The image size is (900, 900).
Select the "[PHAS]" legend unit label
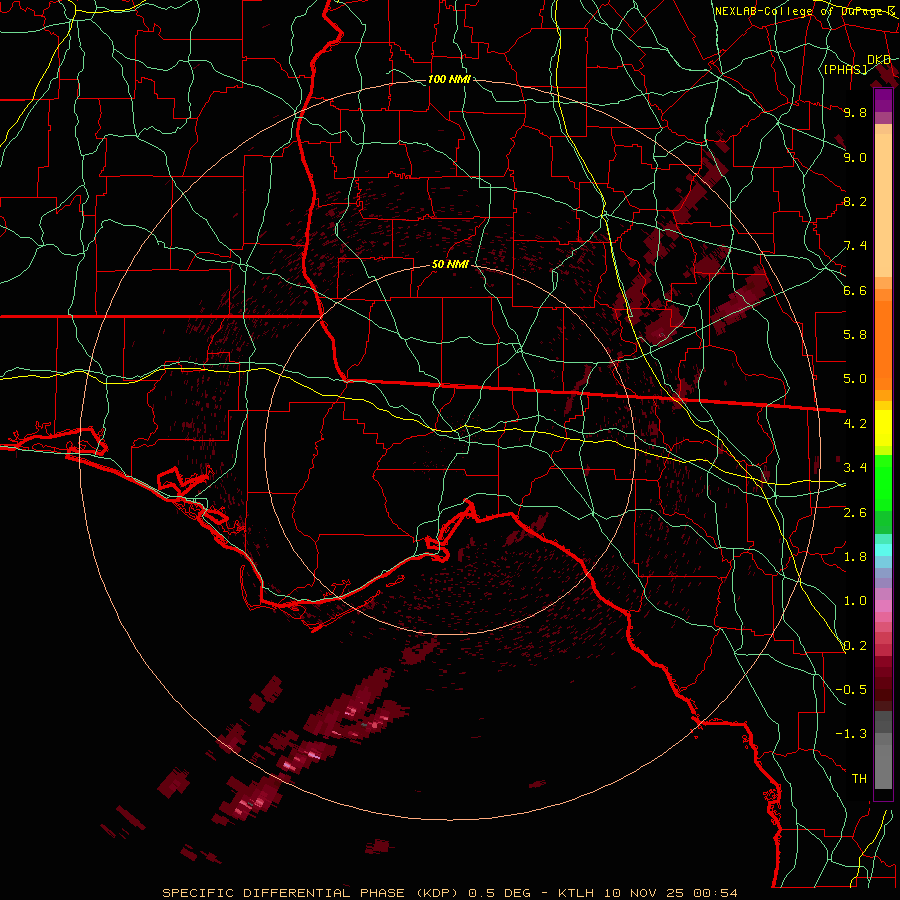[x=845, y=69]
